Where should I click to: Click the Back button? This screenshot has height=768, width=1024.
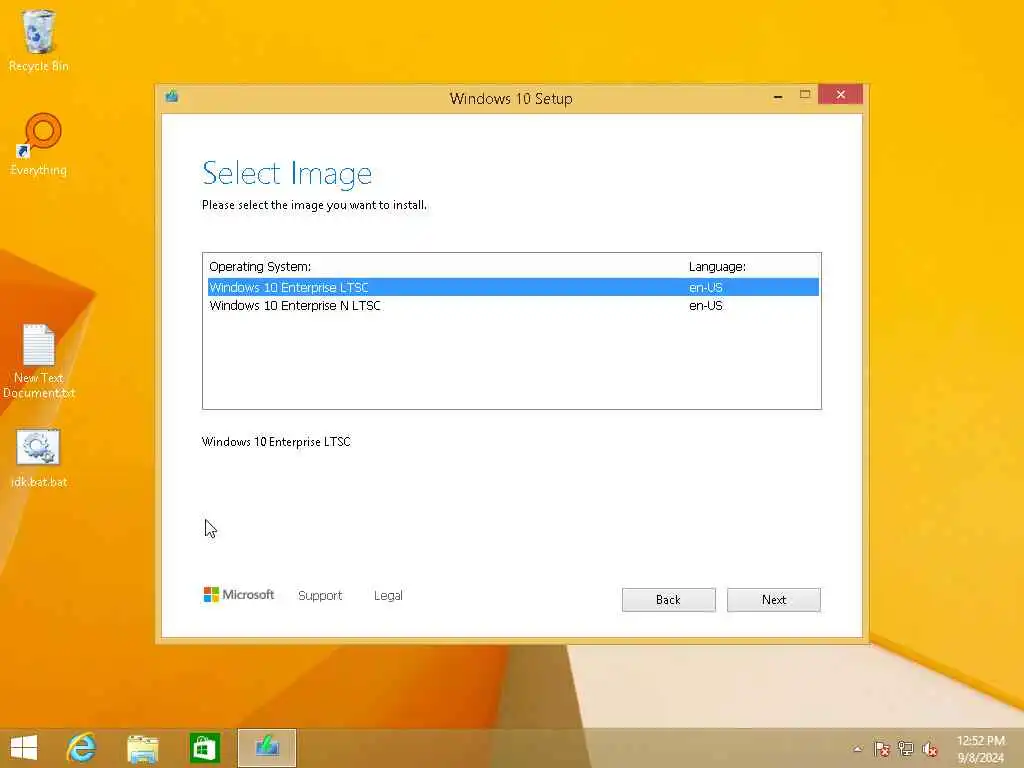click(x=669, y=600)
